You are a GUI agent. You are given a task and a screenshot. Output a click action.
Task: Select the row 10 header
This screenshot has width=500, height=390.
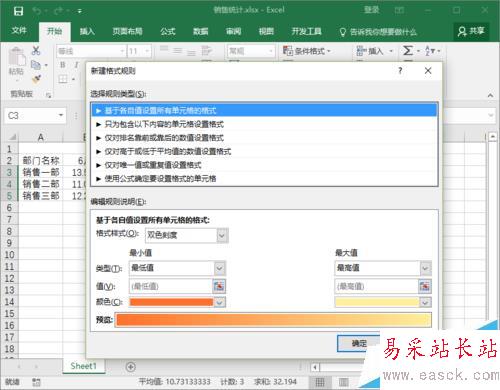(x=9, y=255)
